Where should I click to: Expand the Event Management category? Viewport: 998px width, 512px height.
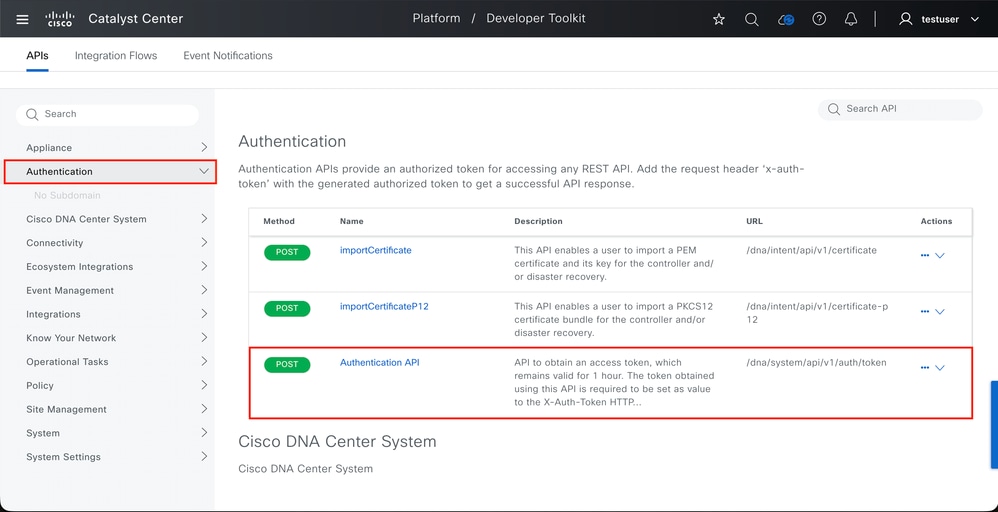(x=204, y=290)
